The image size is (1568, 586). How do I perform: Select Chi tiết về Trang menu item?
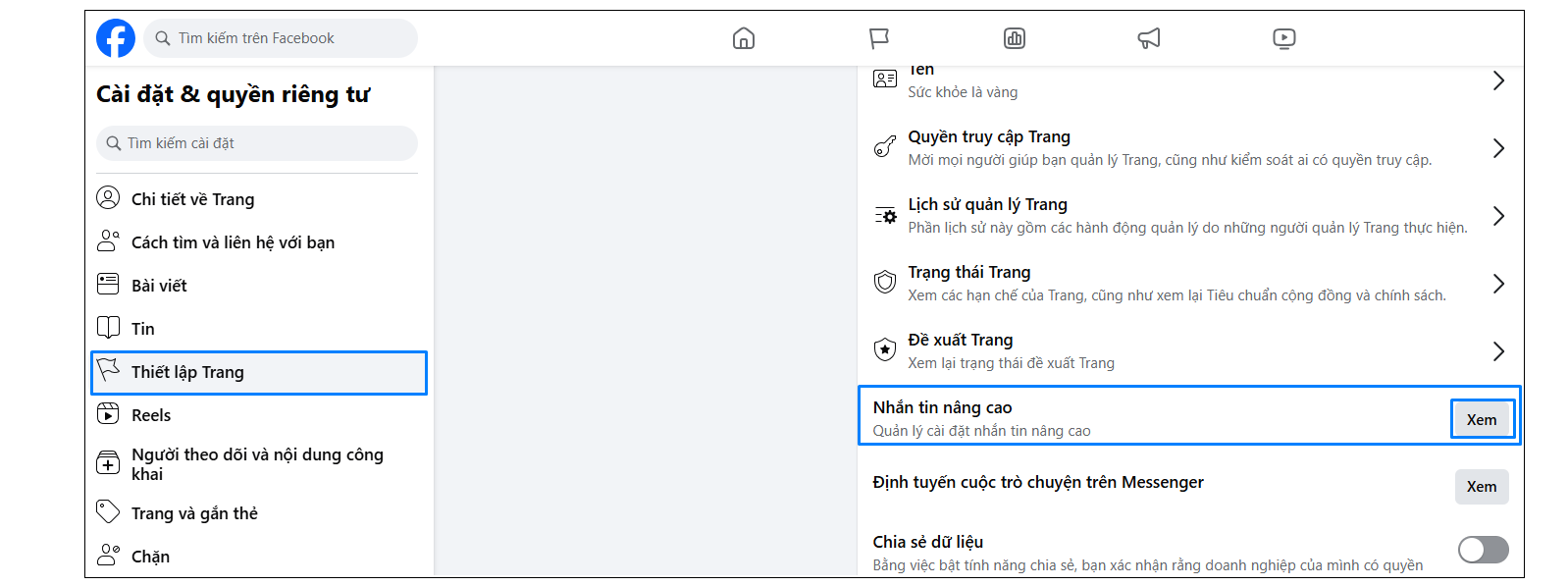(192, 199)
